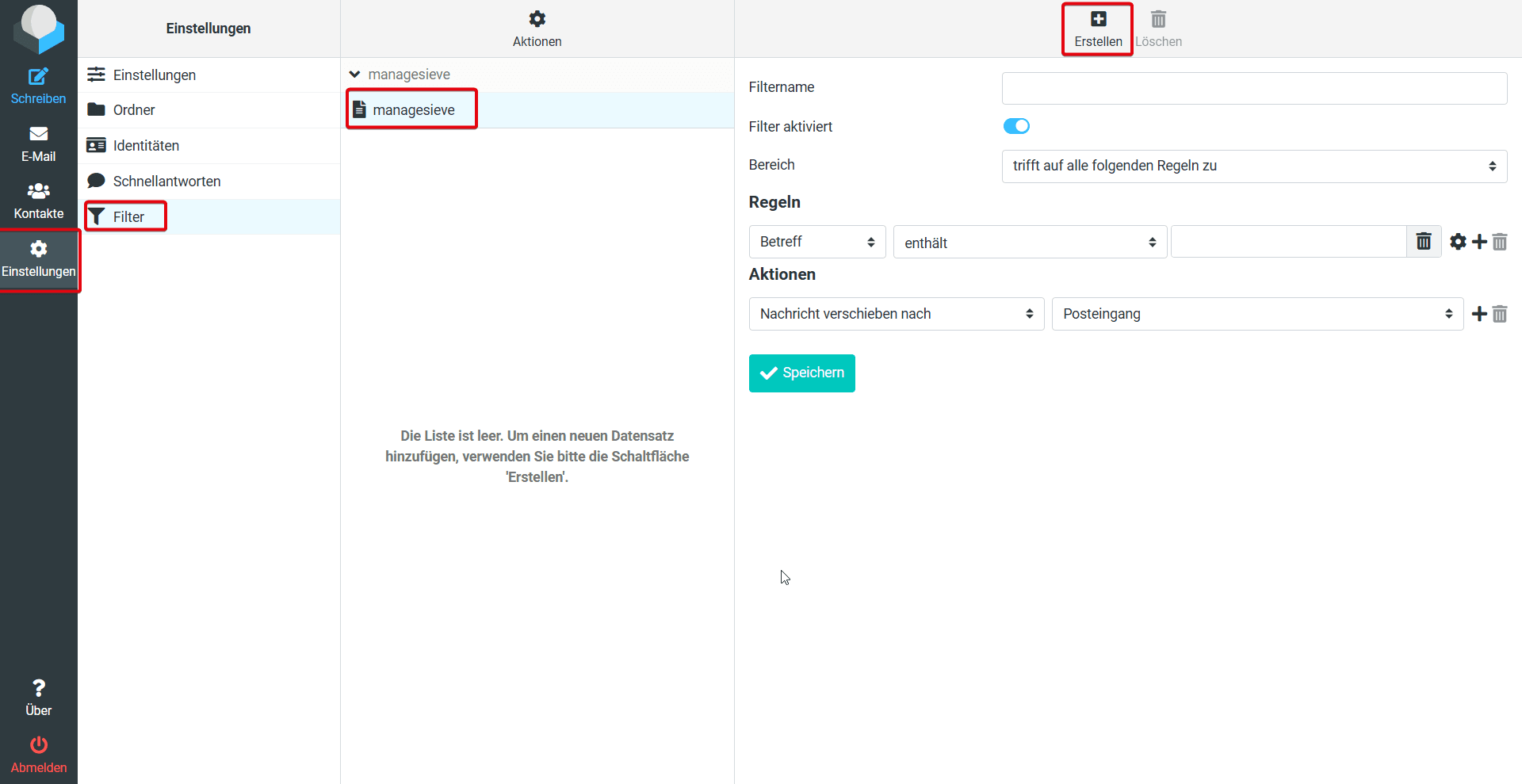Click the Erstellen plus icon
Image resolution: width=1522 pixels, height=784 pixels.
coord(1098,19)
